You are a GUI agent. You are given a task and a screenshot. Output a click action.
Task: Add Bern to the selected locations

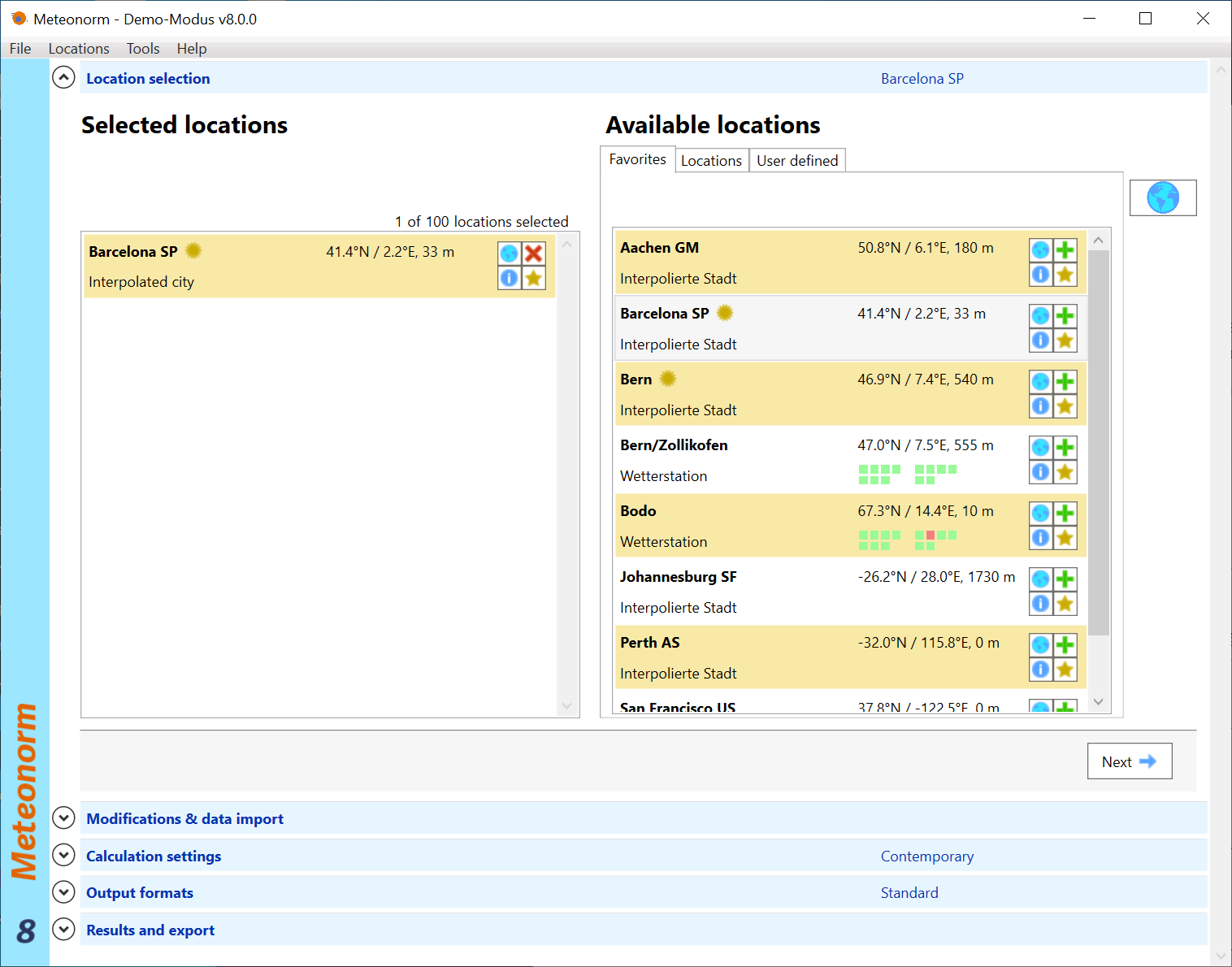point(1065,382)
